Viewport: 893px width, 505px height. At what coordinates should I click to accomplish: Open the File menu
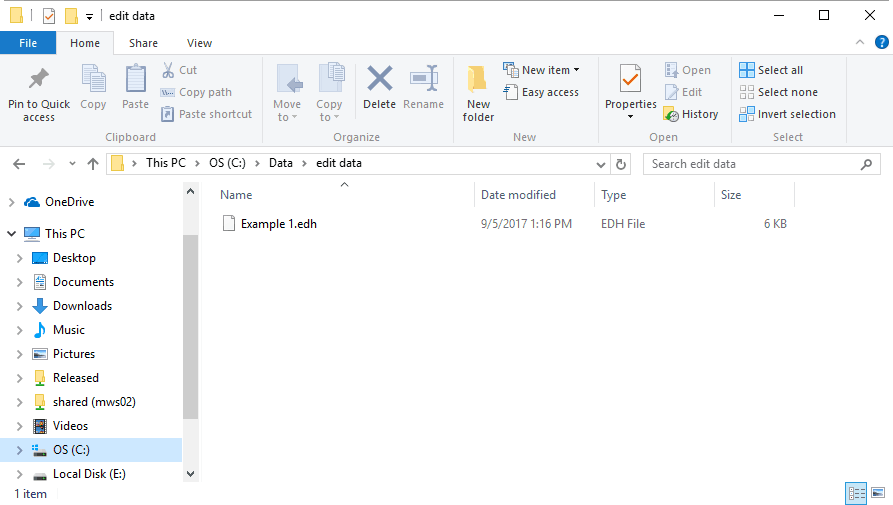(28, 43)
